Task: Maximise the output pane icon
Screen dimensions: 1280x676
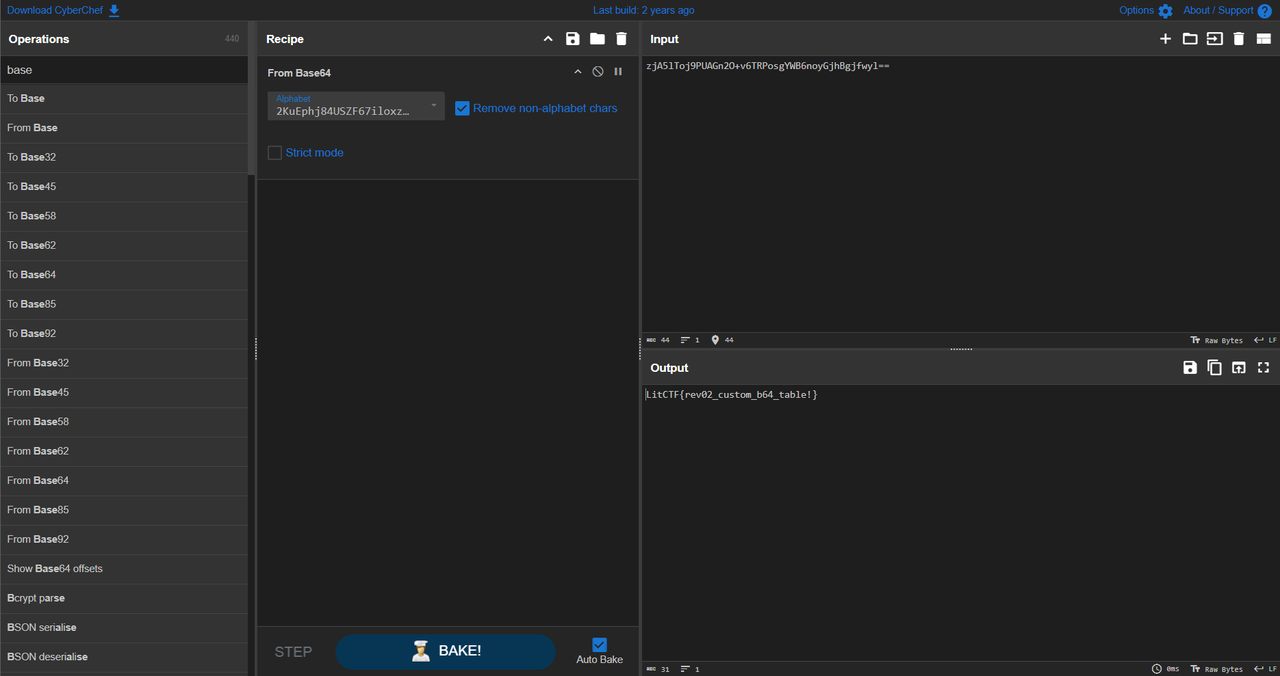Action: [x=1263, y=368]
